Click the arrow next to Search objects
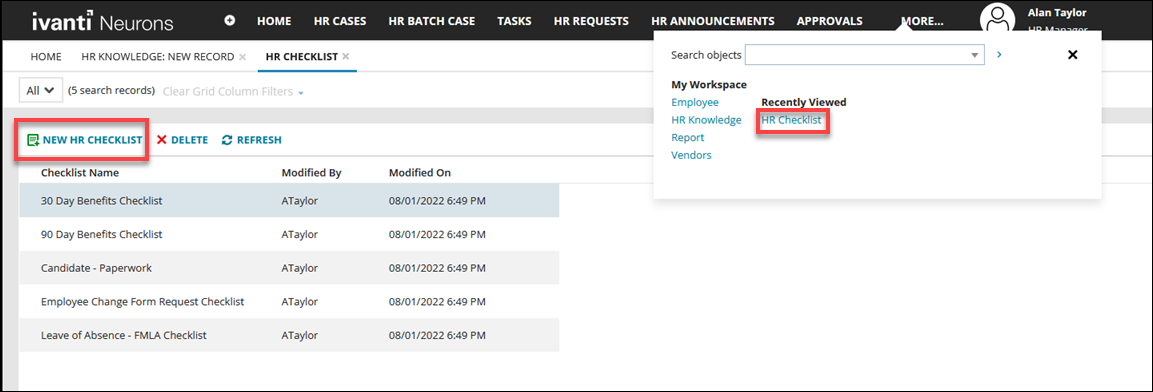Screen dimensions: 1153x392 click(x=999, y=54)
